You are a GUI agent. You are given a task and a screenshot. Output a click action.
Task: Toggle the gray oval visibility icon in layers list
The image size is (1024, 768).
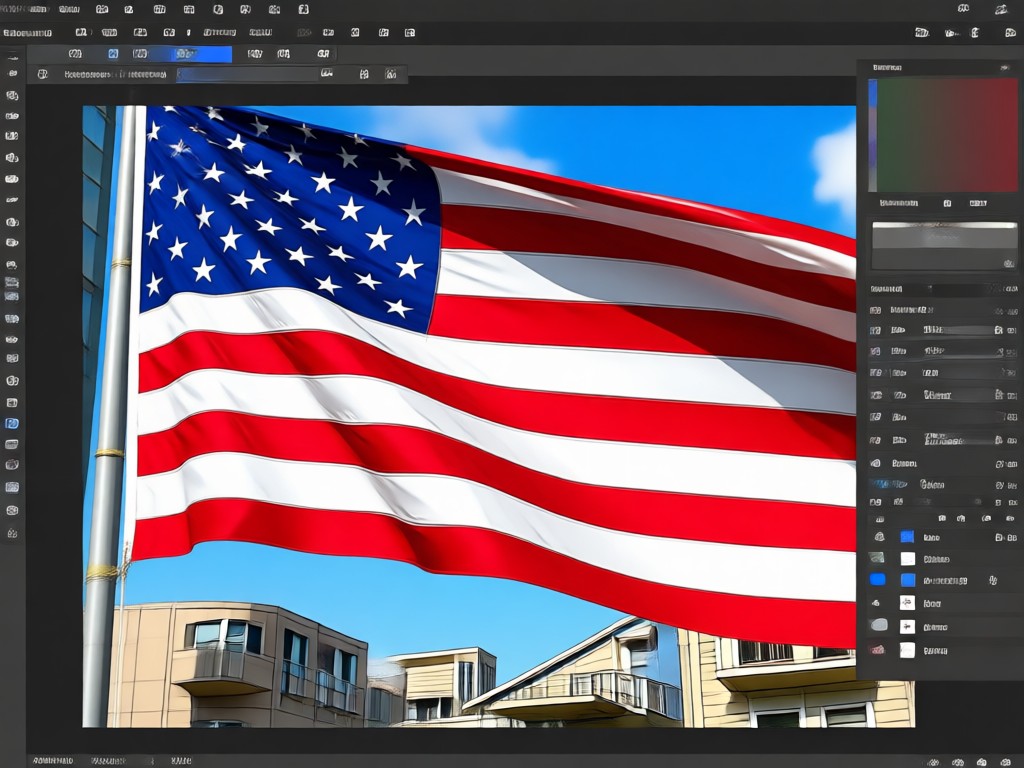(x=879, y=625)
